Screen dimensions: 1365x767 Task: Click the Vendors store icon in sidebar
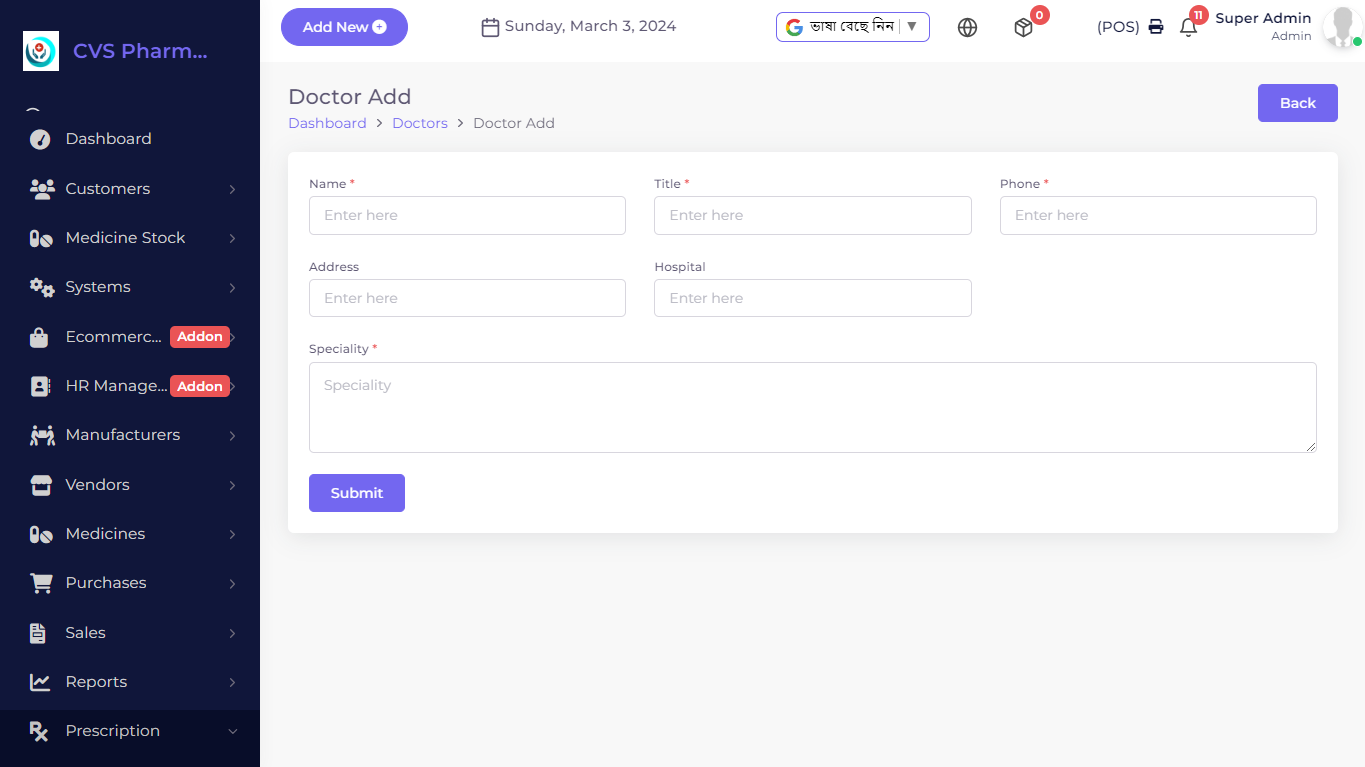[x=40, y=484]
